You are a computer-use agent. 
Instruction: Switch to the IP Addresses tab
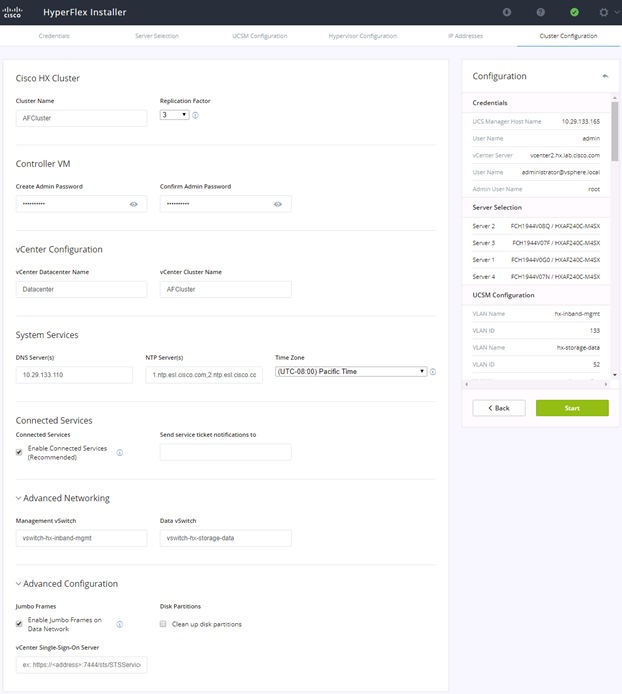[465, 36]
